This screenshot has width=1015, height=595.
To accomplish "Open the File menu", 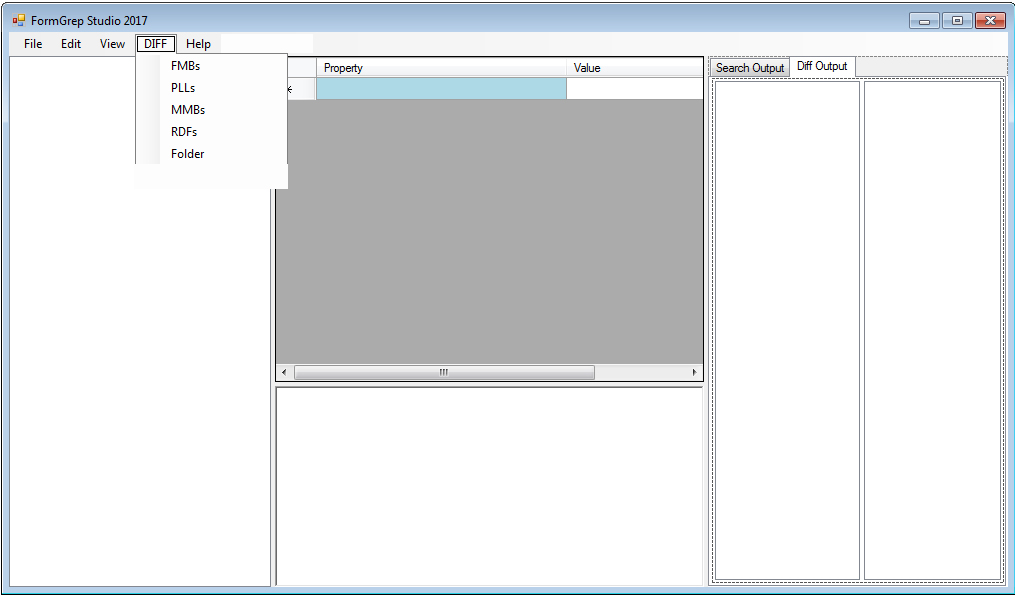I will point(33,44).
